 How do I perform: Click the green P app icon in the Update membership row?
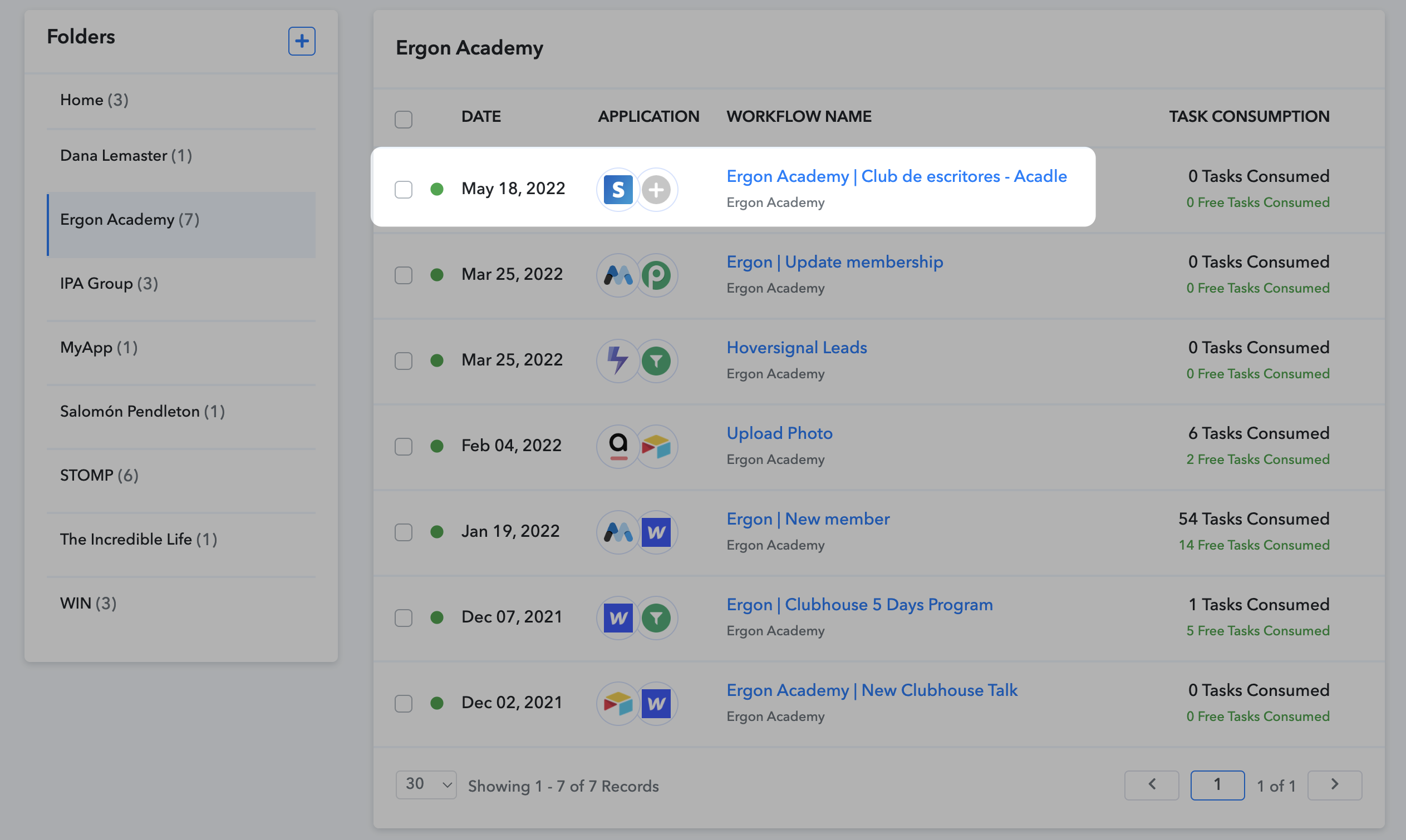click(x=656, y=276)
